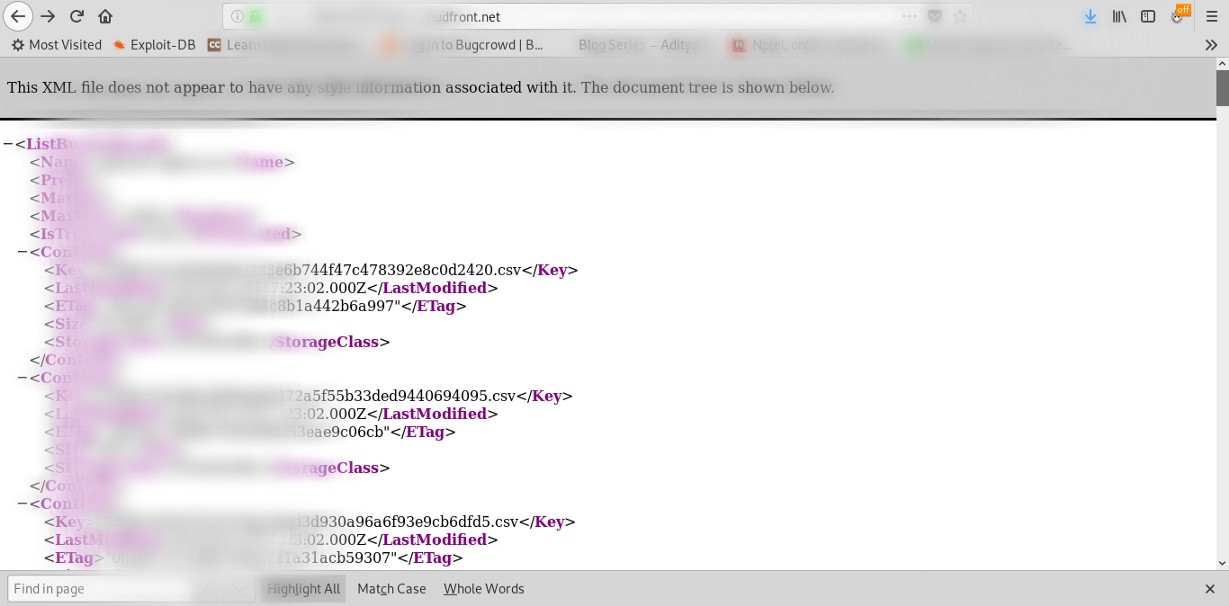1229x606 pixels.
Task: Go back to the previous page
Action: (x=18, y=16)
